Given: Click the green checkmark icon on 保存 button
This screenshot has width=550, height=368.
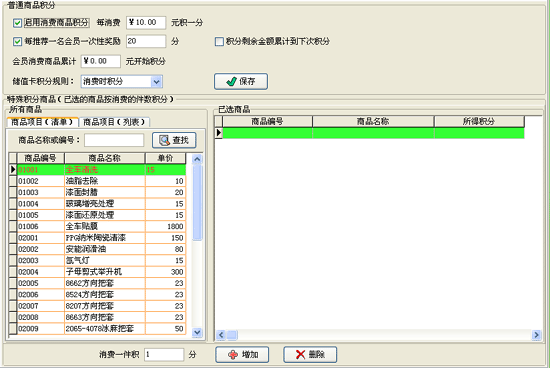Looking at the screenshot, I should (232, 82).
